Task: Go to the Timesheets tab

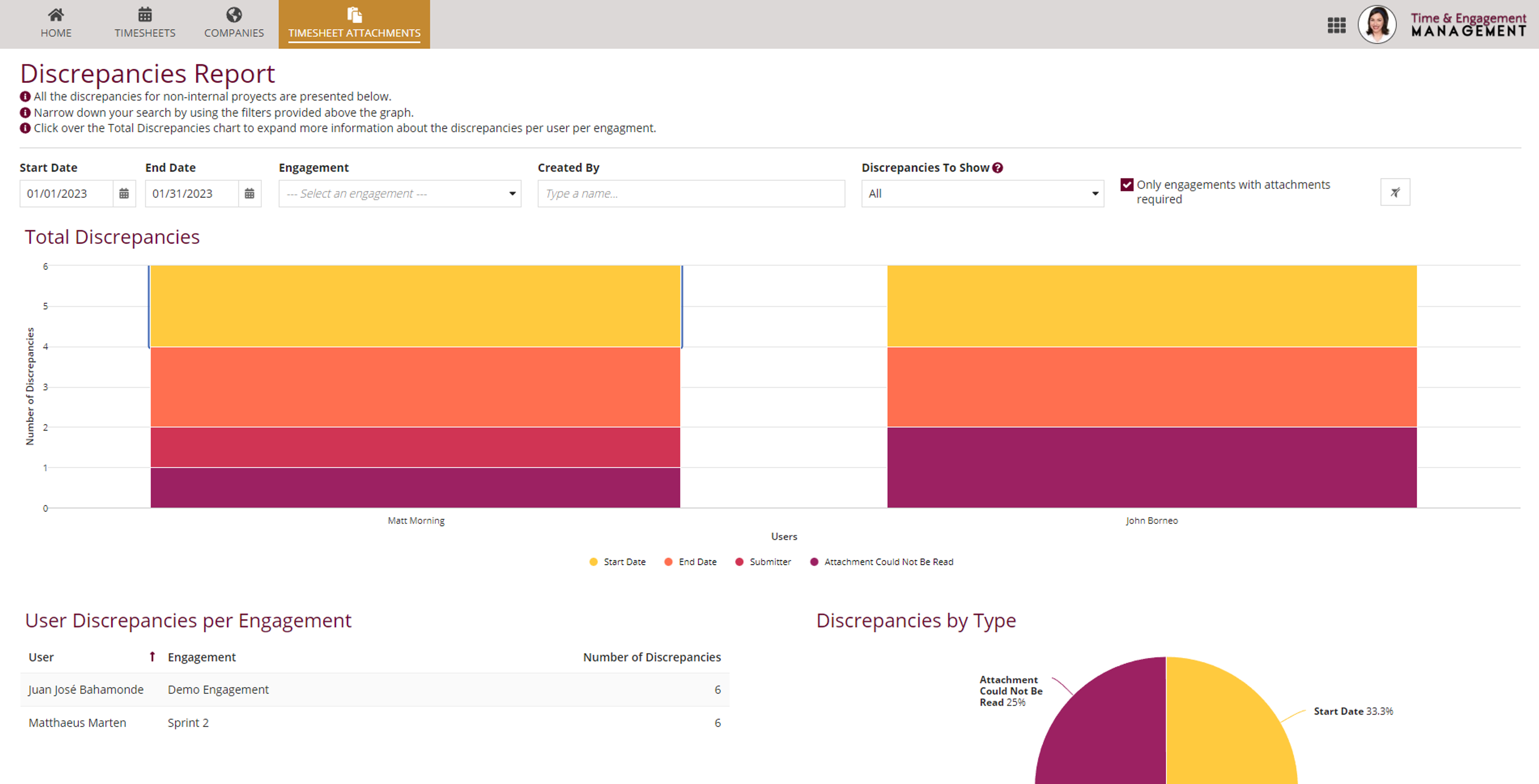Action: coord(145,24)
